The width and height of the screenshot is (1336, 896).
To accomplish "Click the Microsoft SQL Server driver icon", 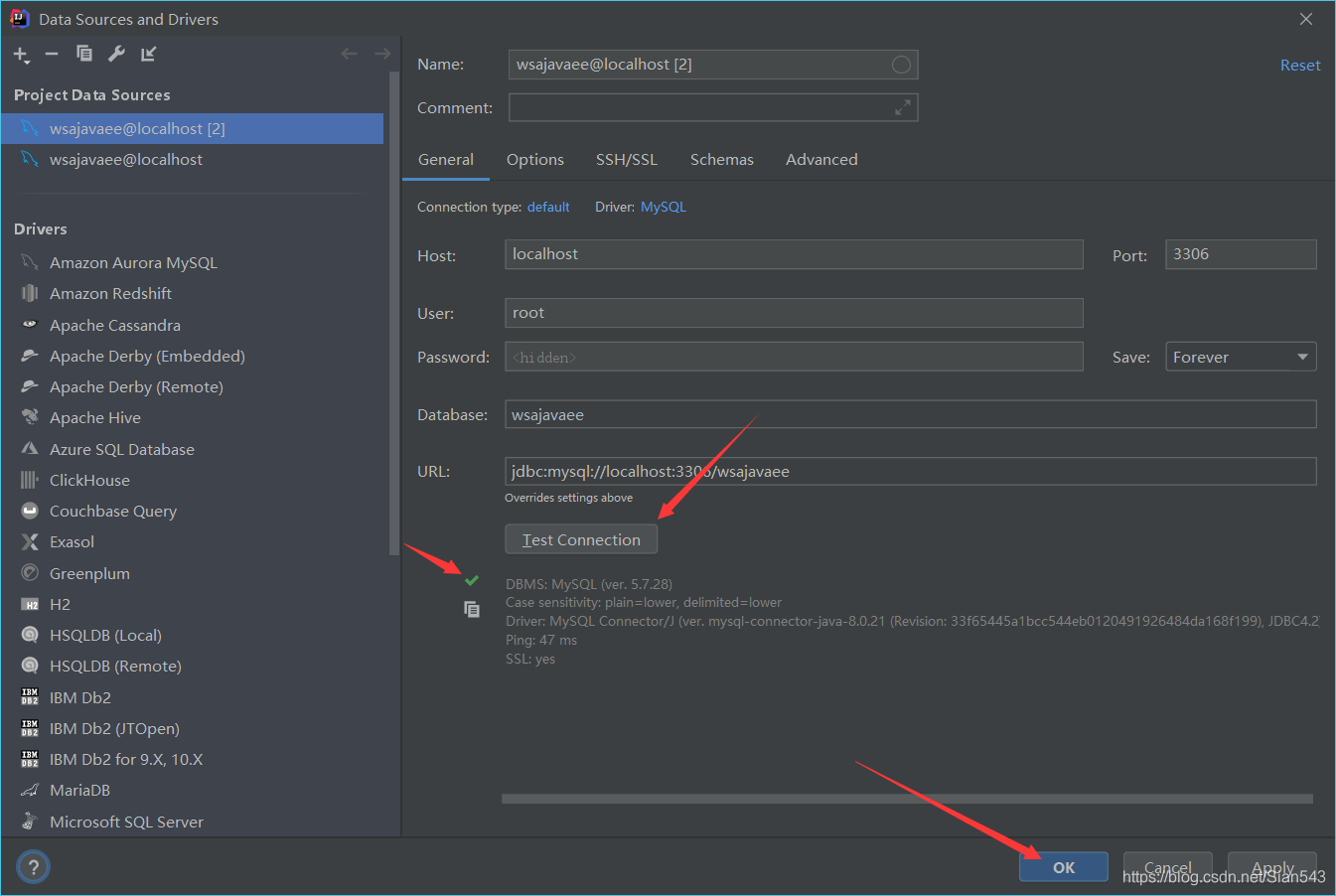I will pyautogui.click(x=30, y=821).
